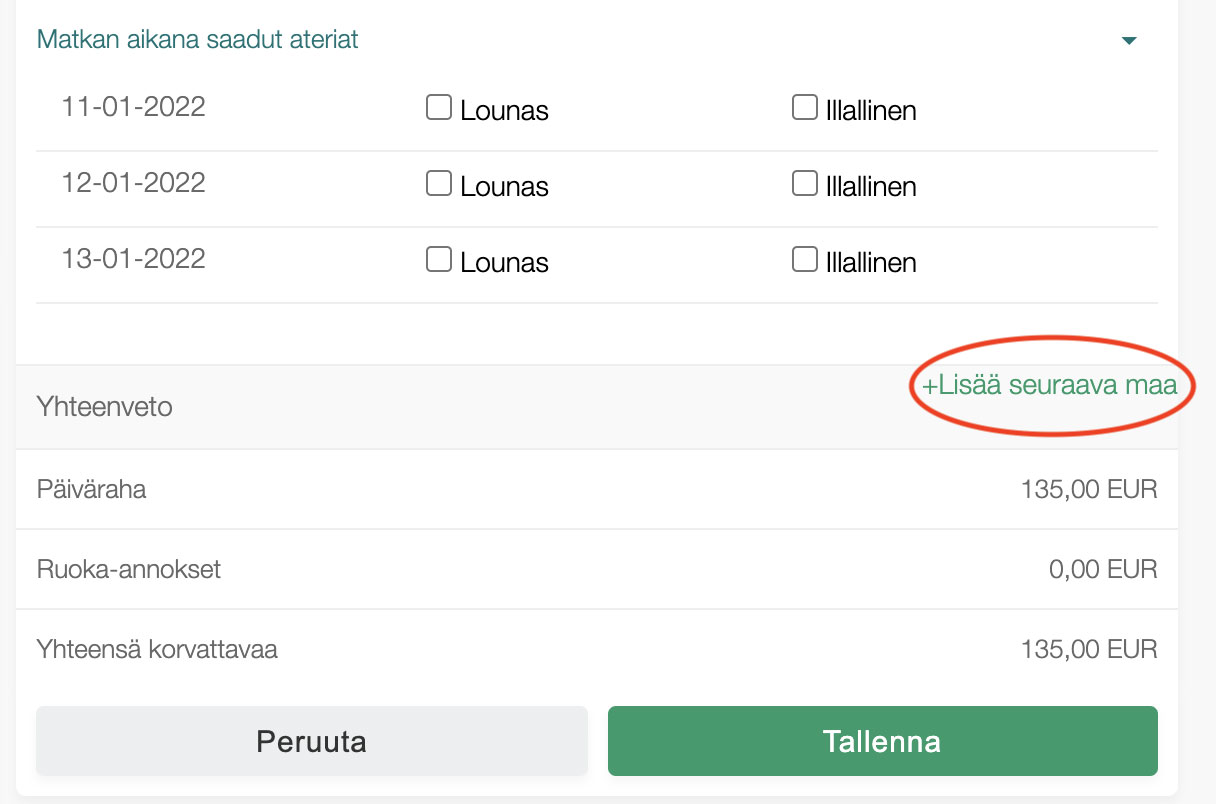Click the +Lisää seuraava maa link
This screenshot has height=804, width=1216.
[x=1049, y=385]
